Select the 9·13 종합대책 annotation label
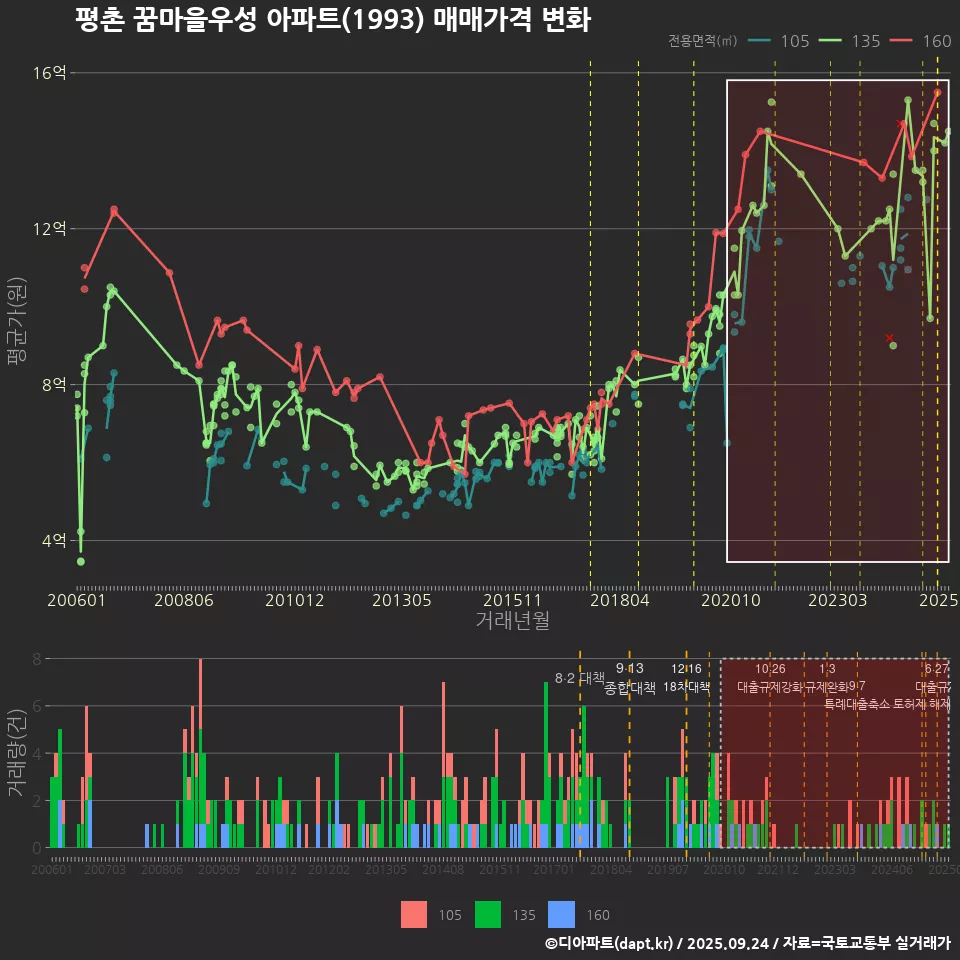The width and height of the screenshot is (960, 960). point(630,678)
